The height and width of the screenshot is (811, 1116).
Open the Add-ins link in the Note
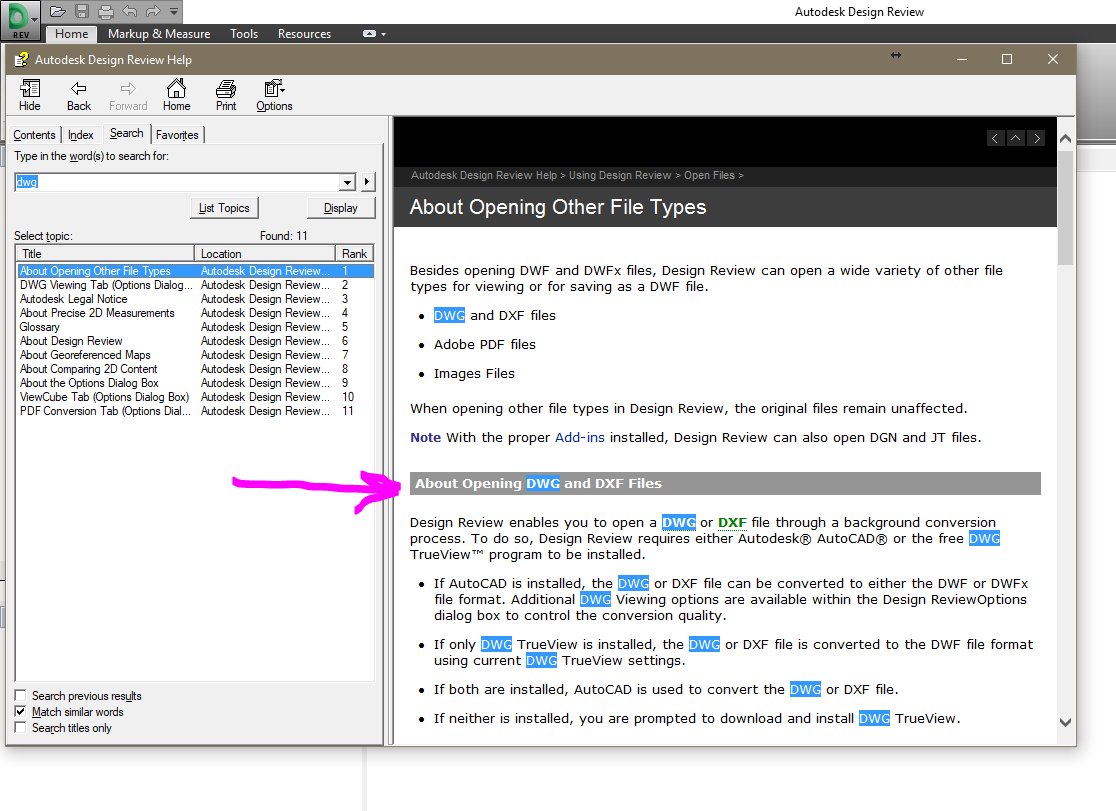[x=579, y=437]
